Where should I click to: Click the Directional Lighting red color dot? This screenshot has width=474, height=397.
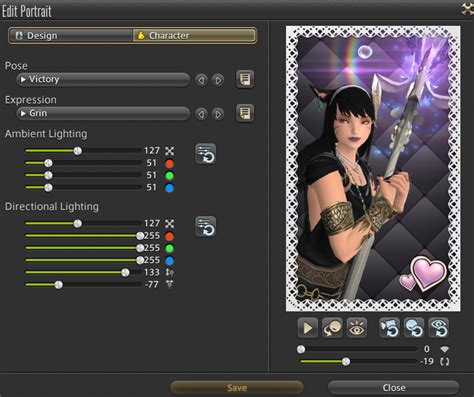click(x=170, y=236)
